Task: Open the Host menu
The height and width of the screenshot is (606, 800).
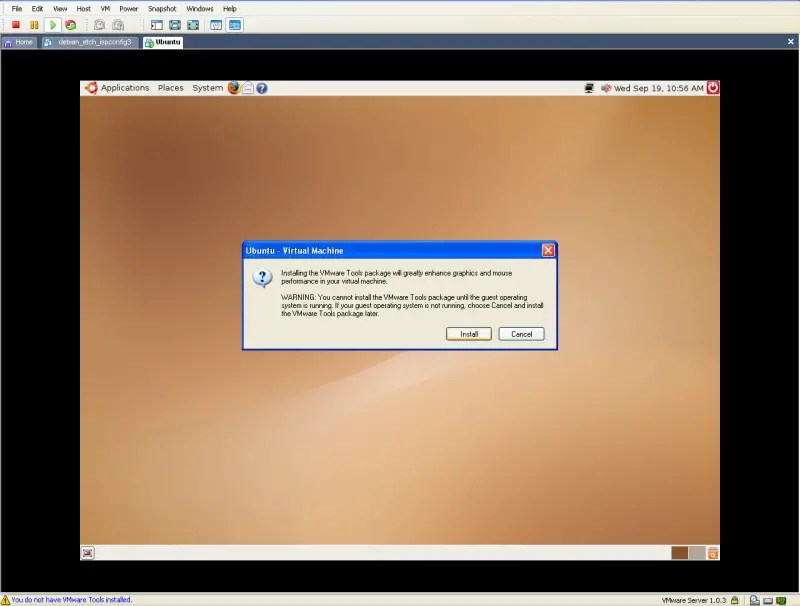Action: [83, 9]
